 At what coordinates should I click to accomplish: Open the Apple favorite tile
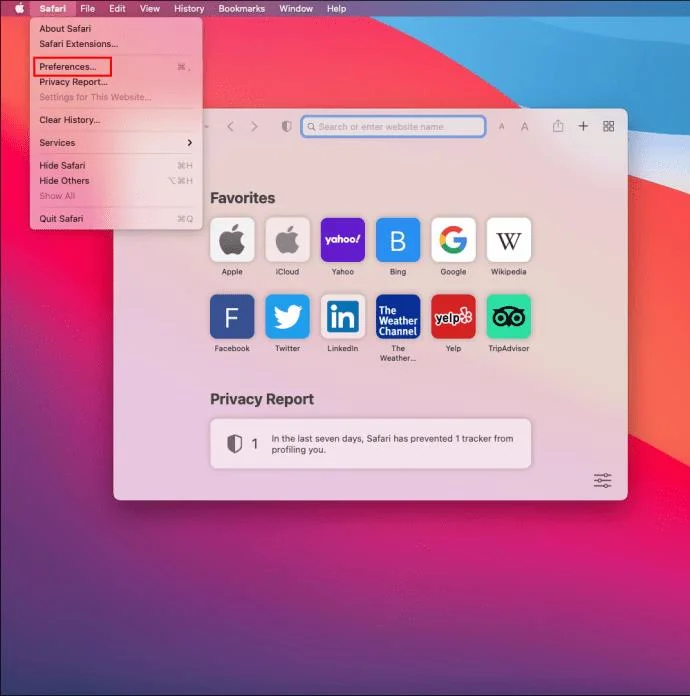coord(232,240)
